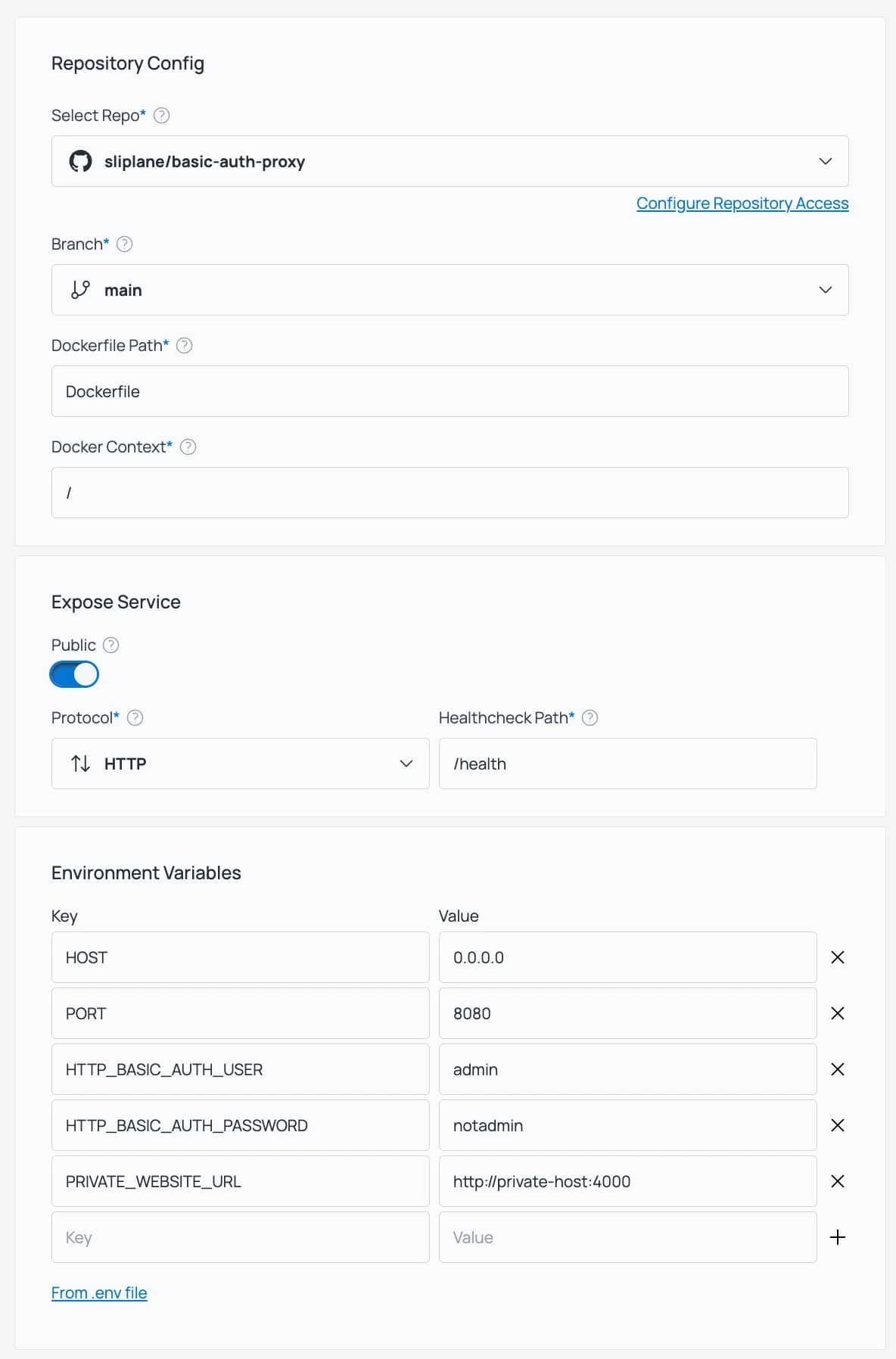Screen dimensions: 896x1359
Task: Remove the PRIVATE_WEBSITE_URL variable row
Action: pos(838,1181)
